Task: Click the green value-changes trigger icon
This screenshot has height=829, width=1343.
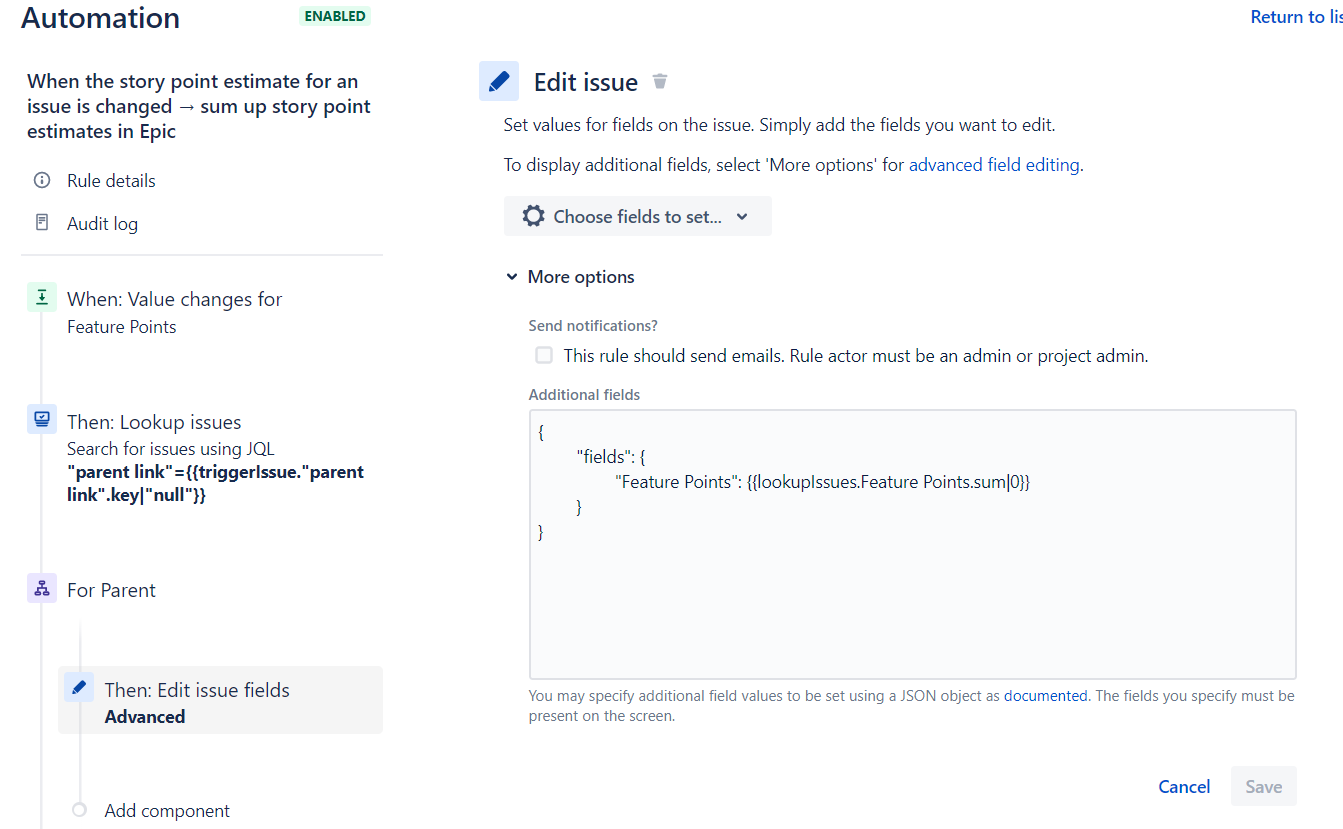Action: 41,297
